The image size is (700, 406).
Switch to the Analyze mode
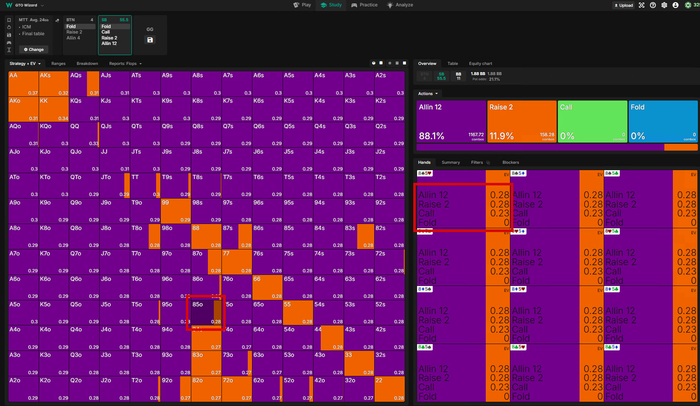point(400,5)
